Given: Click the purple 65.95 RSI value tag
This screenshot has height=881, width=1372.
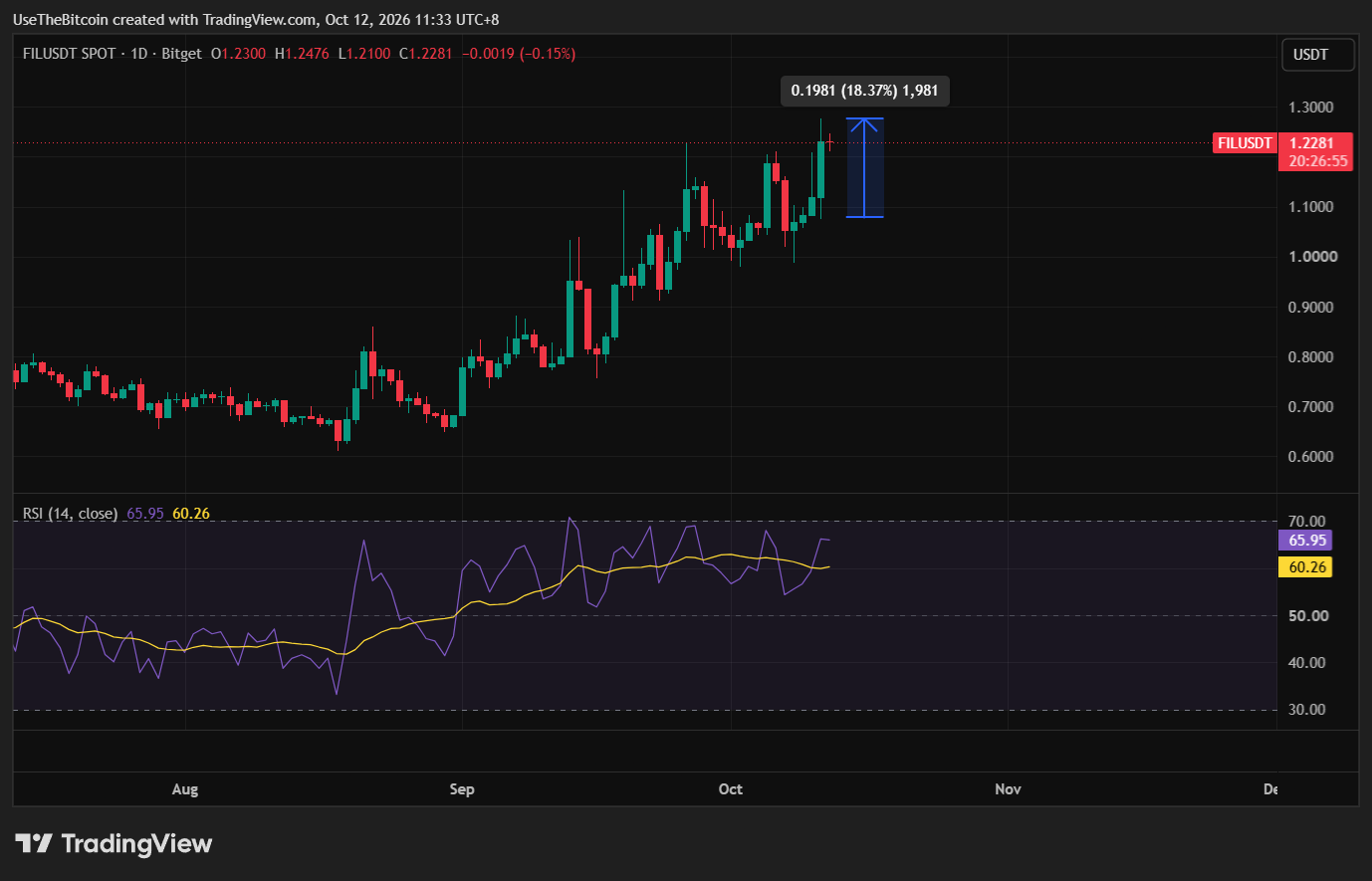Looking at the screenshot, I should (x=1307, y=541).
